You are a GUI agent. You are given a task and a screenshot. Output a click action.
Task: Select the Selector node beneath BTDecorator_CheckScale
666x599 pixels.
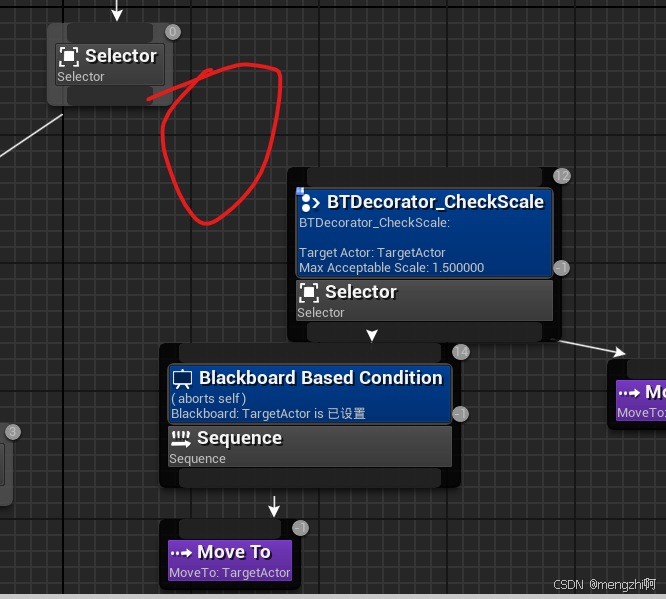[x=424, y=300]
